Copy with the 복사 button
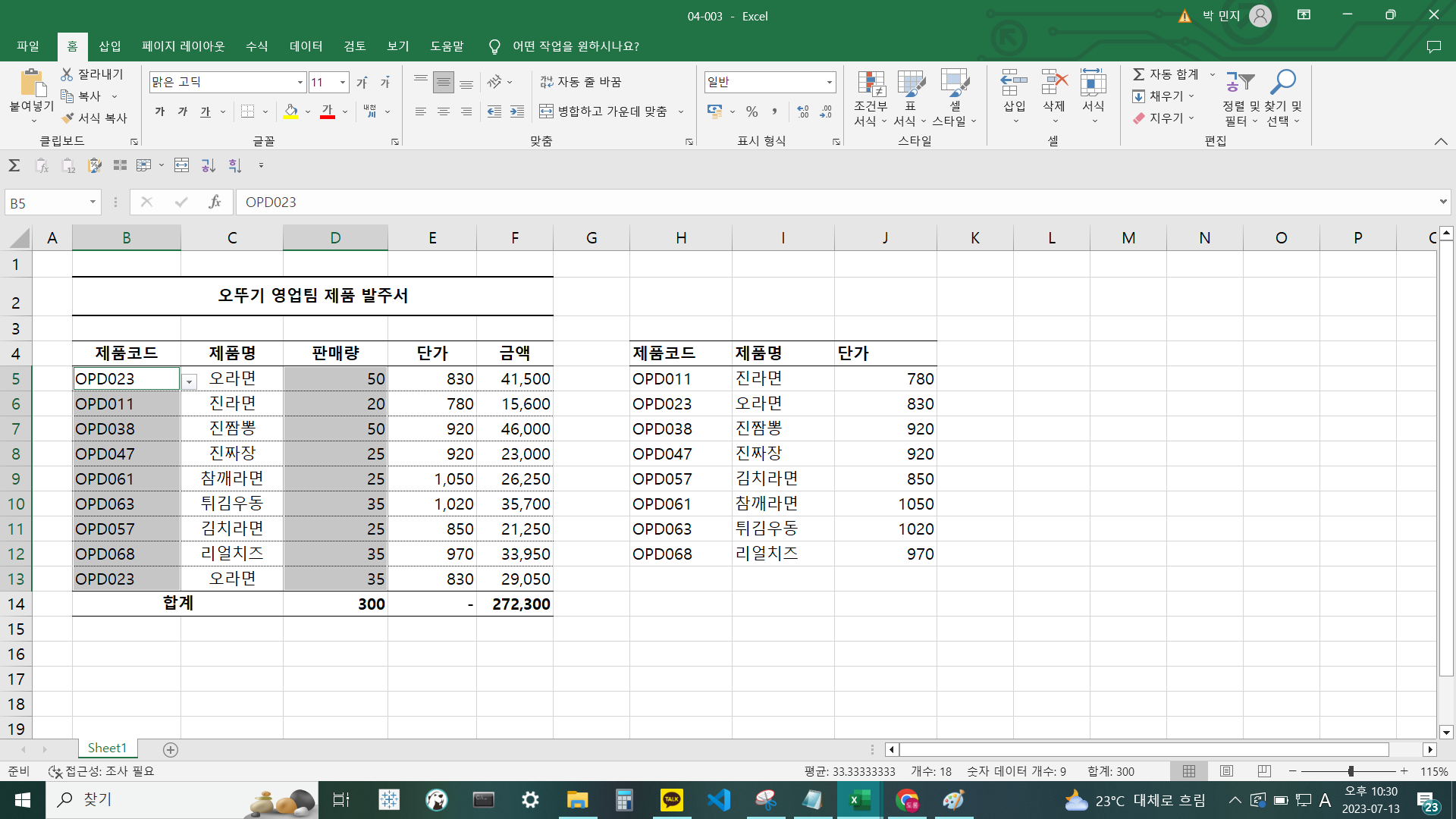This screenshot has width=1456, height=819. click(x=82, y=96)
